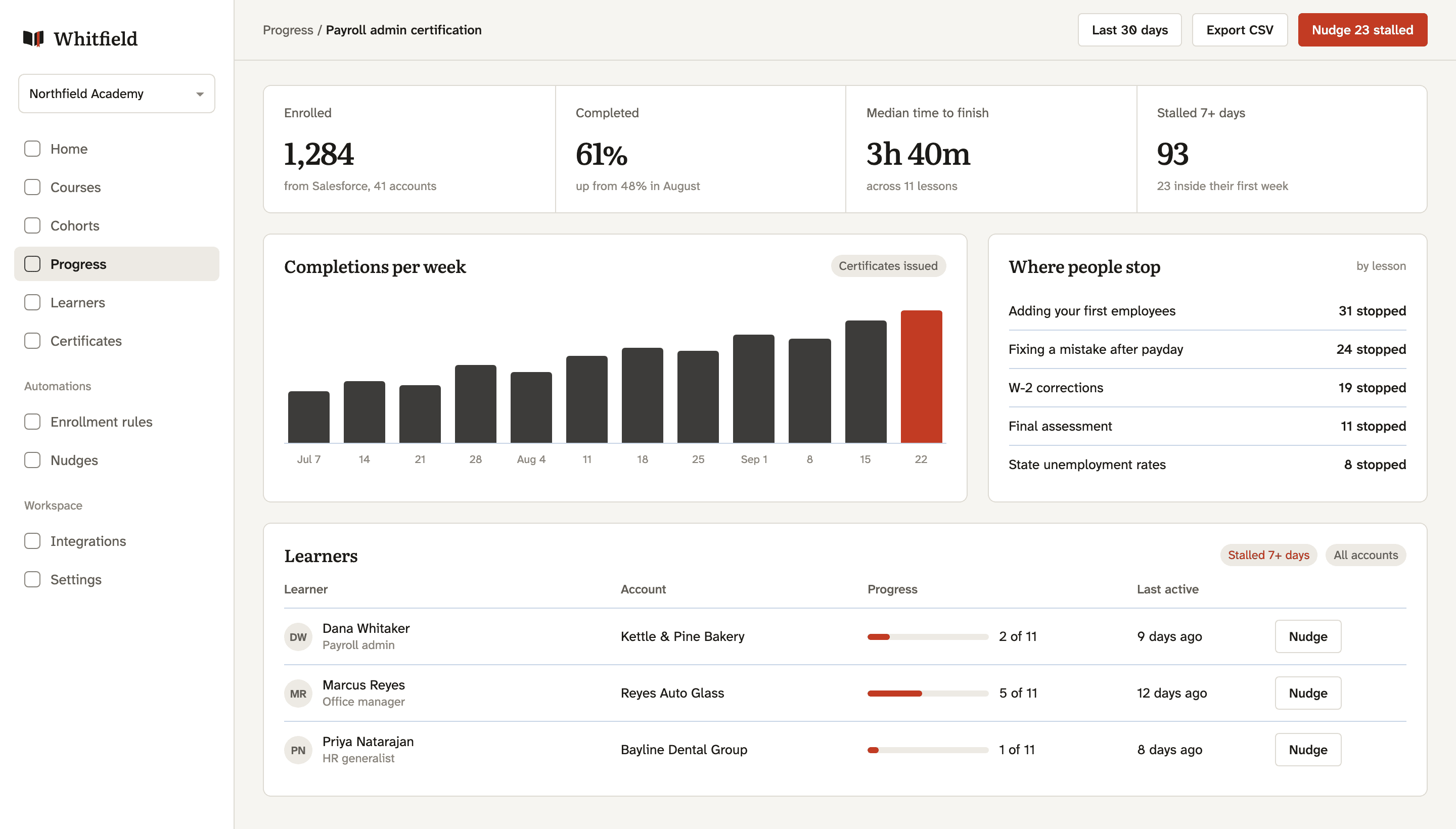Click the 'Fixing a mistake after payday' row

(x=1207, y=349)
